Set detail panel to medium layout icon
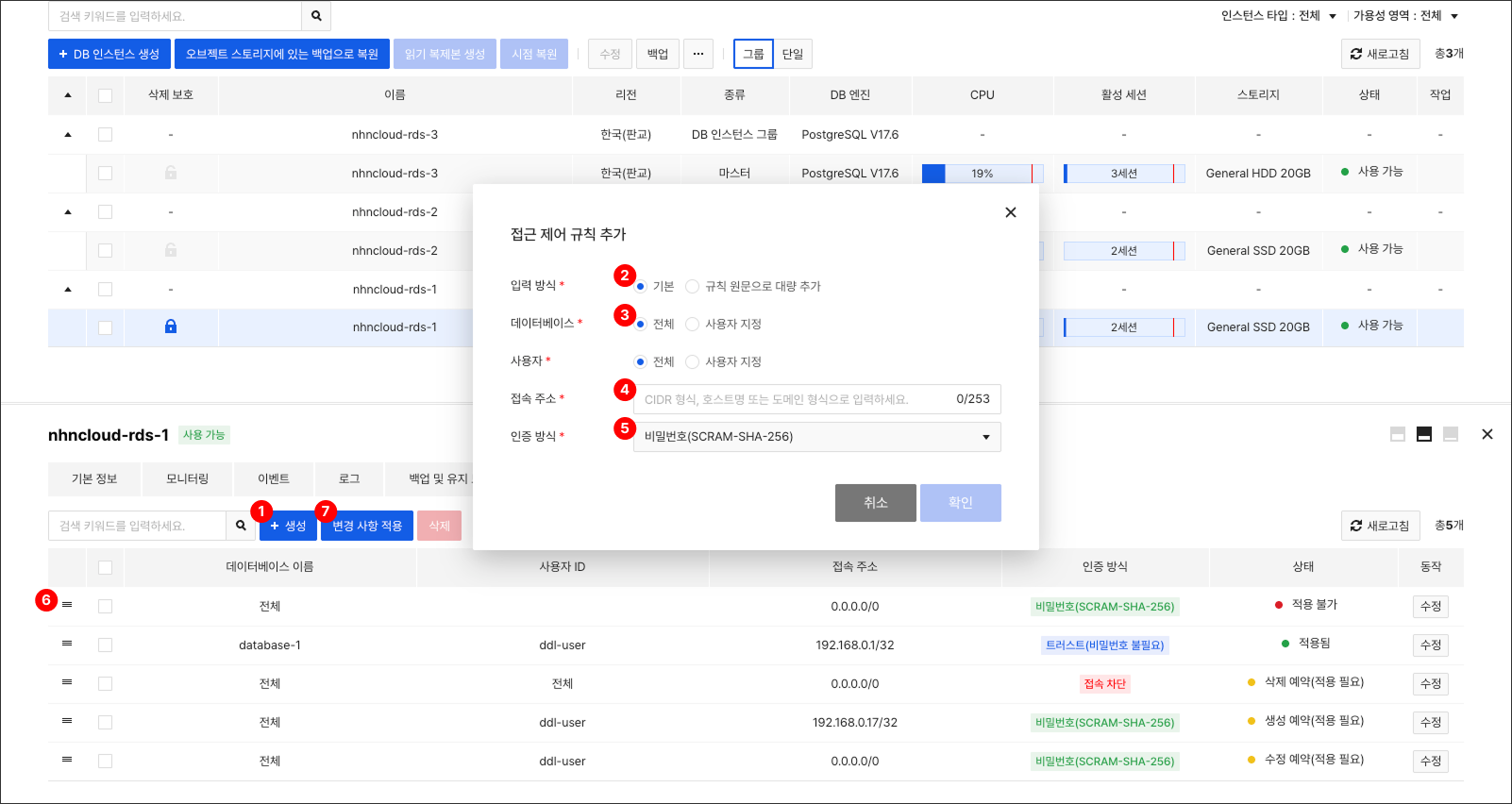The width and height of the screenshot is (1512, 804). [1424, 434]
